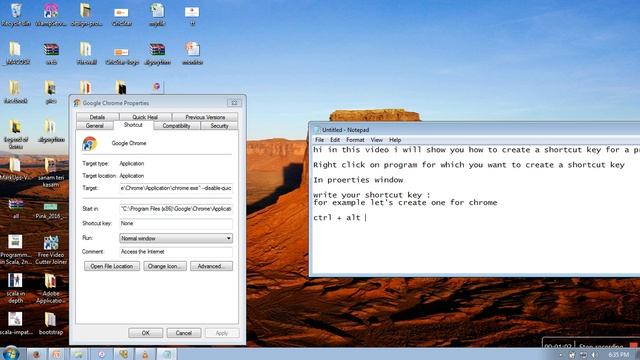Click the Shortcut key field showing None
640x360 pixels.
click(x=176, y=223)
